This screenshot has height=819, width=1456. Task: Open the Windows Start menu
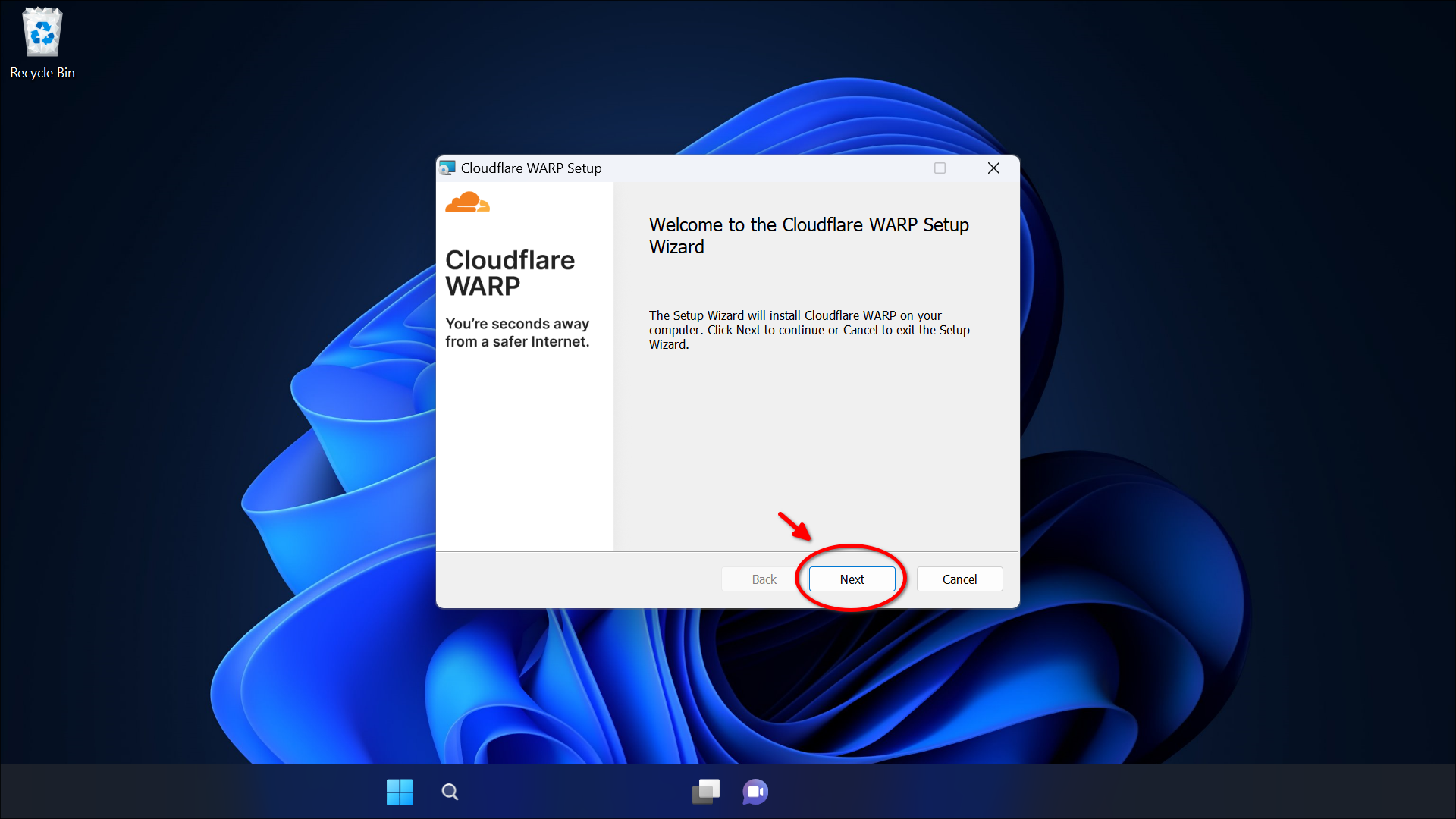point(400,792)
